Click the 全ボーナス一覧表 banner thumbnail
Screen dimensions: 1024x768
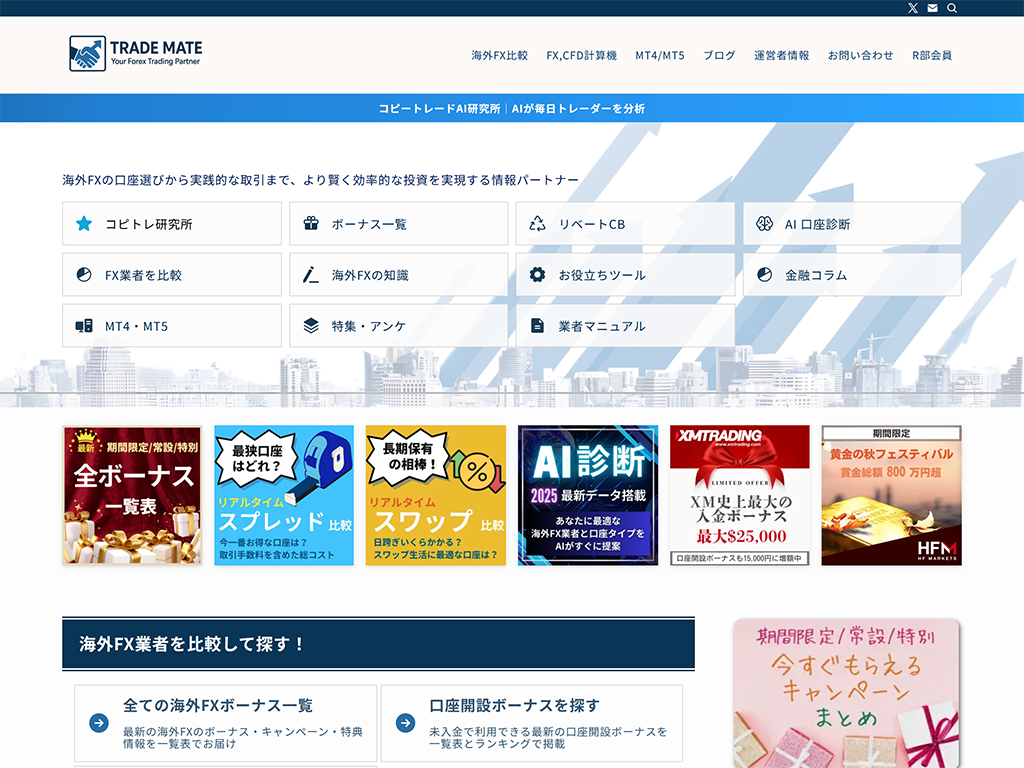[132, 495]
